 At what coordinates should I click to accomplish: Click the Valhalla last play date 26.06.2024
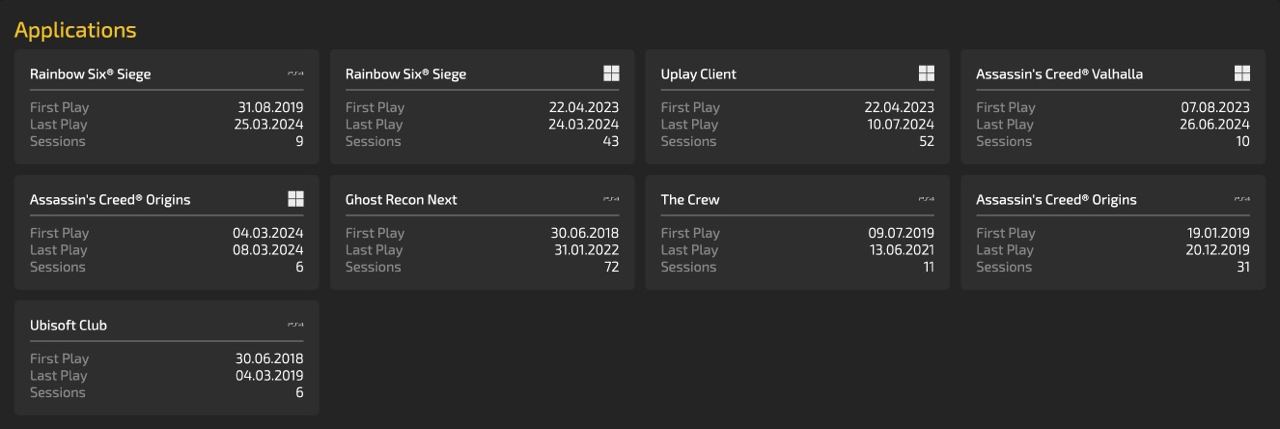[1215, 124]
